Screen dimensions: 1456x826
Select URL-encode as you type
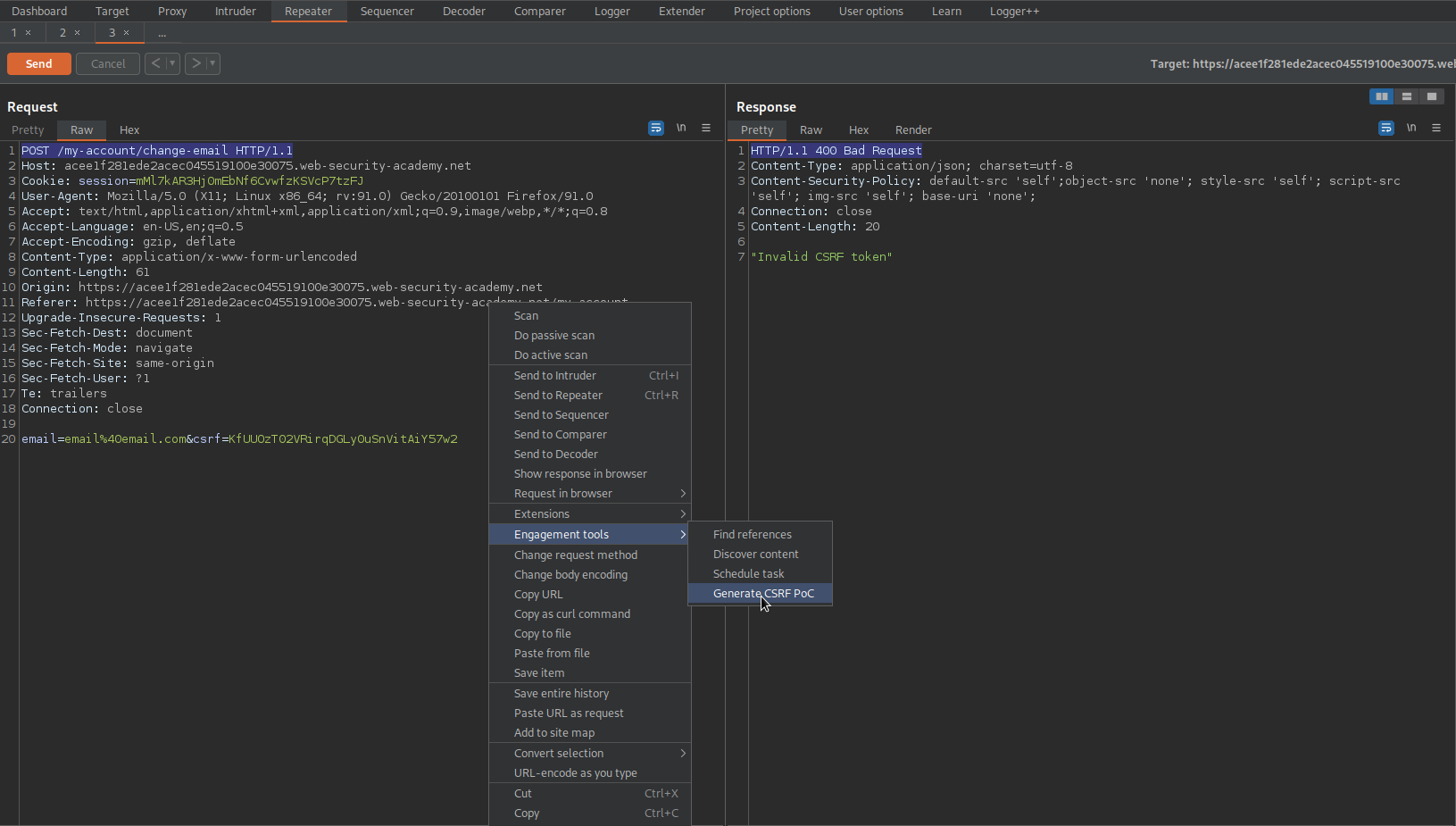click(x=590, y=773)
